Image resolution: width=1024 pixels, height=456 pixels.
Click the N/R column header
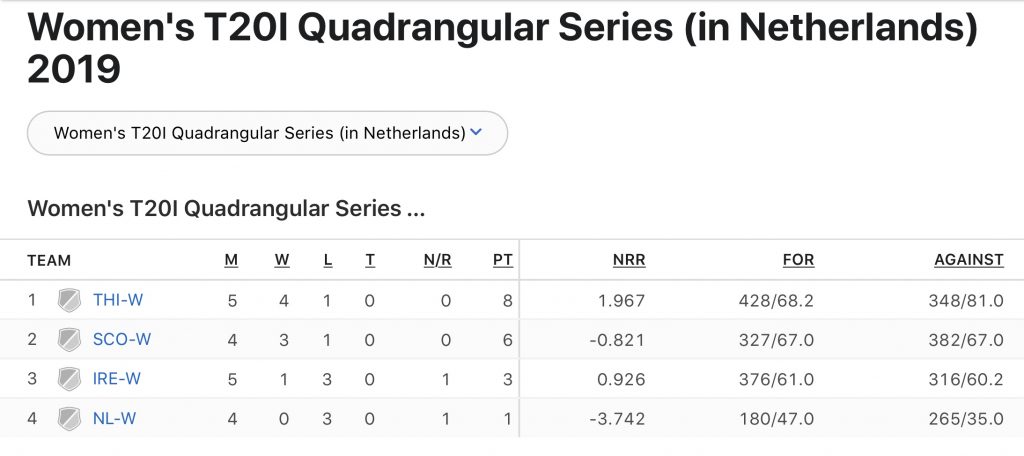click(x=438, y=260)
